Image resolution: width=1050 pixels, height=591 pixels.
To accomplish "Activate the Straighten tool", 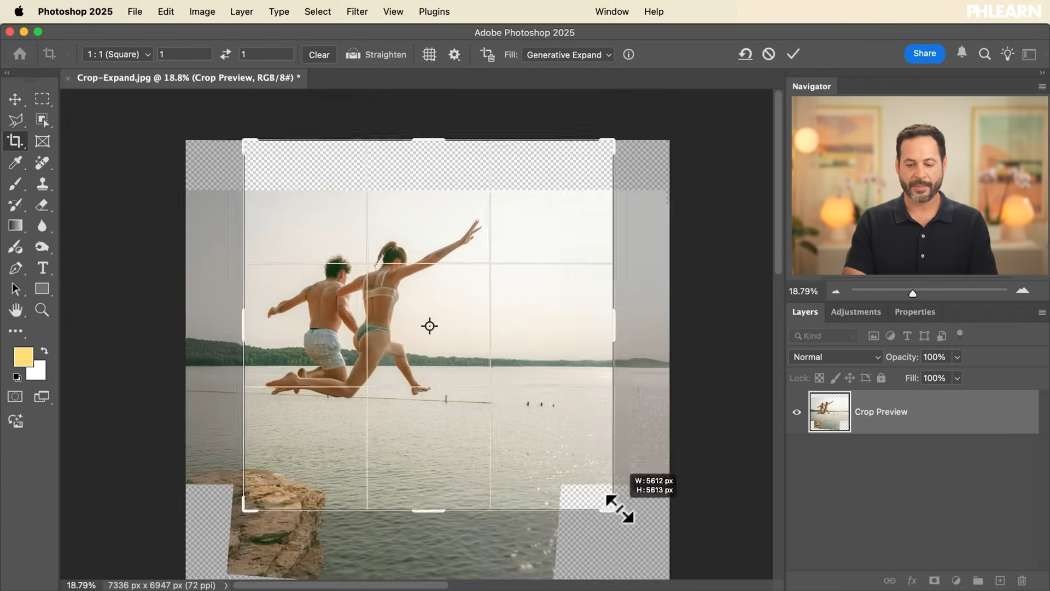I will tap(376, 55).
